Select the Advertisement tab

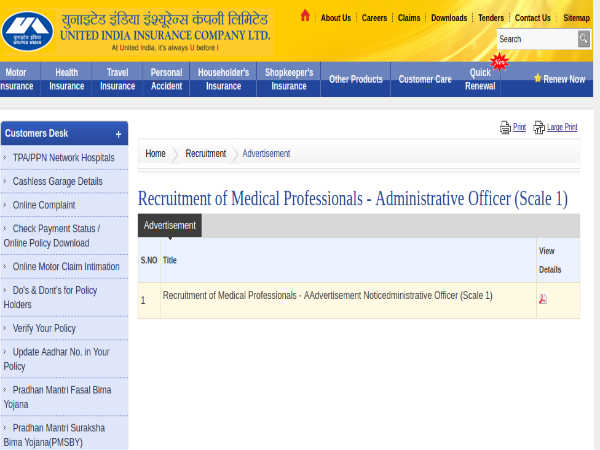(x=169, y=226)
